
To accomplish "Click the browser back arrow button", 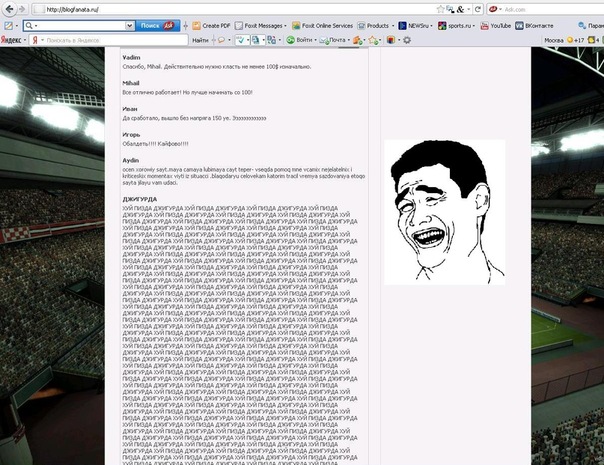I will coord(9,8).
